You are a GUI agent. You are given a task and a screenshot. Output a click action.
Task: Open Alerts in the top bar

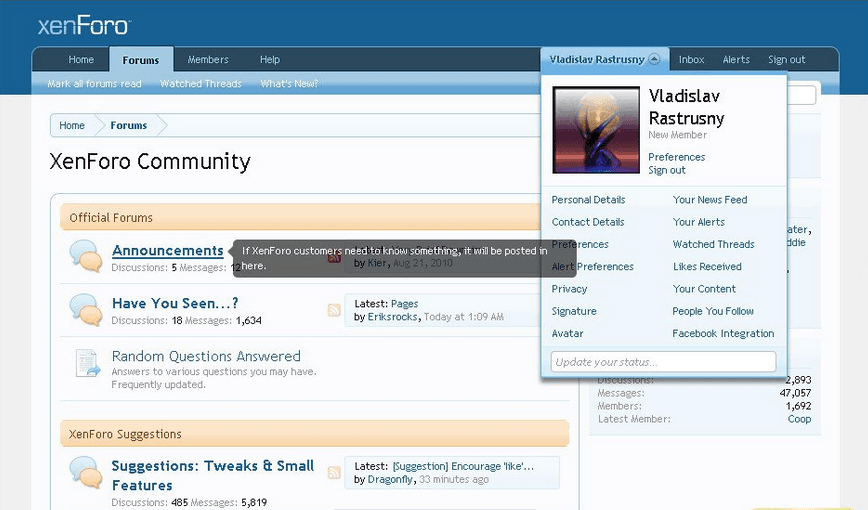point(736,59)
